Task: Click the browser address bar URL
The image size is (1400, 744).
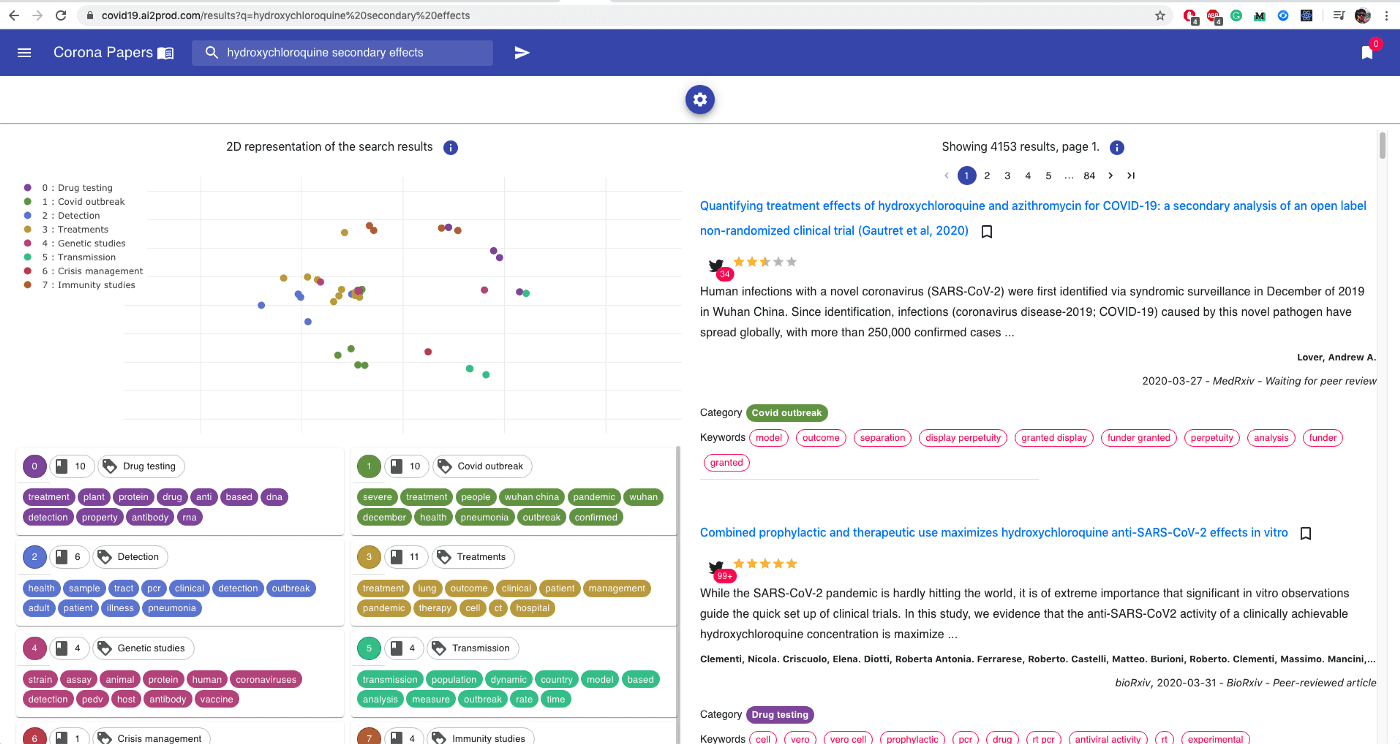Action: click(286, 15)
